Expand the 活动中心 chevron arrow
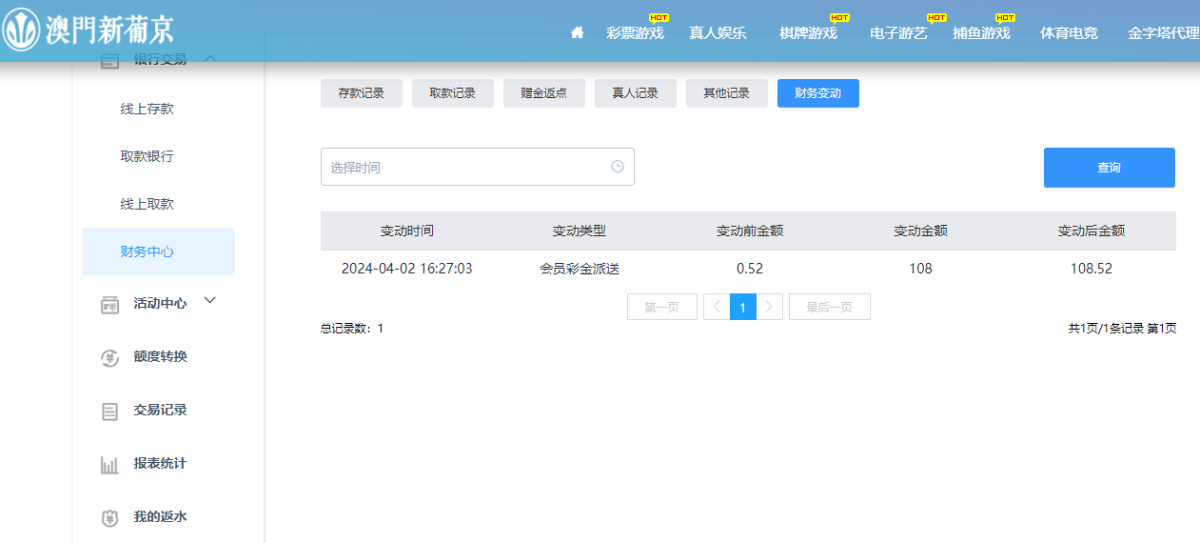The image size is (1200, 543). pyautogui.click(x=210, y=301)
